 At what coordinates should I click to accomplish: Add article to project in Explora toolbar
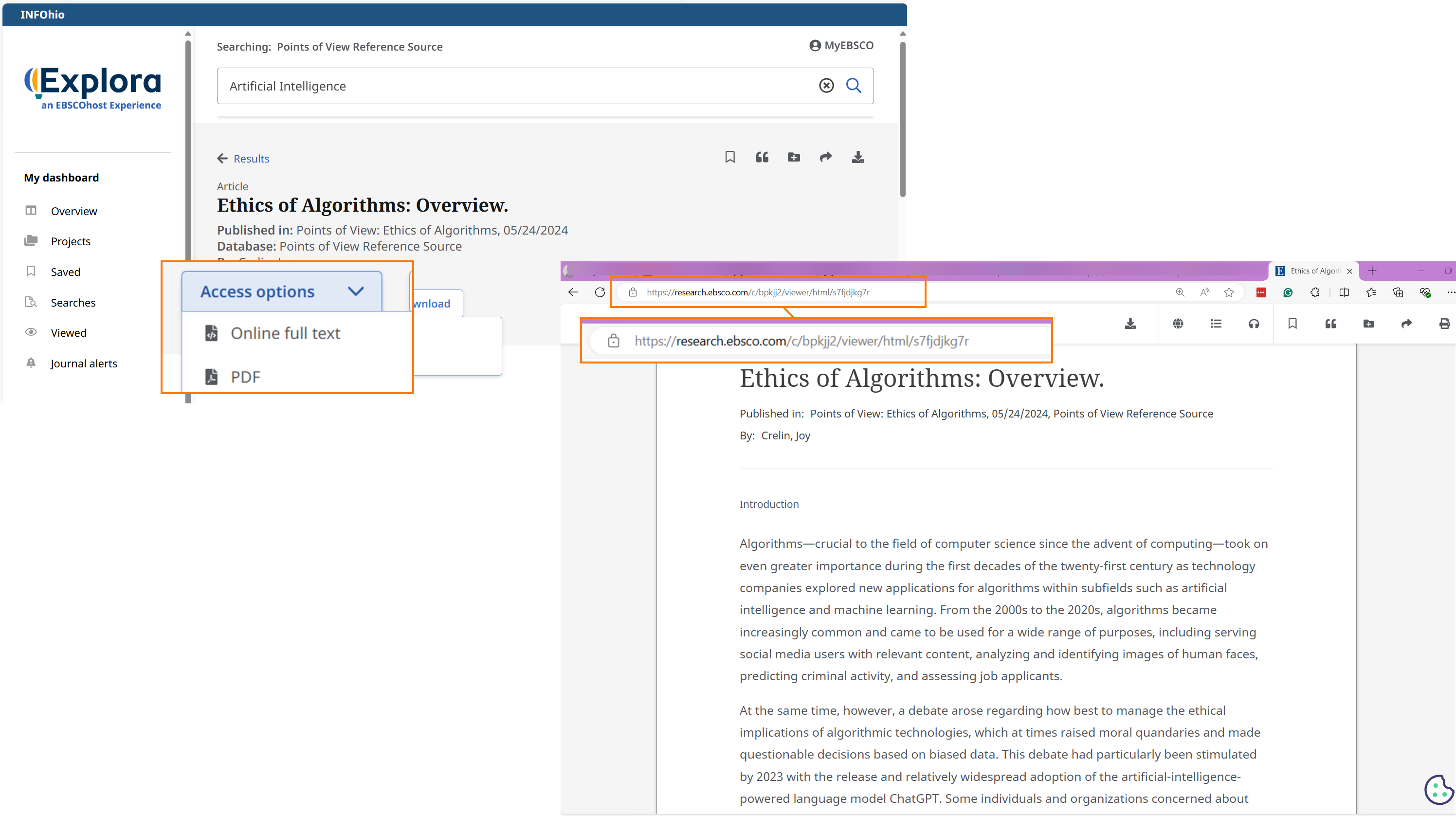pos(794,157)
